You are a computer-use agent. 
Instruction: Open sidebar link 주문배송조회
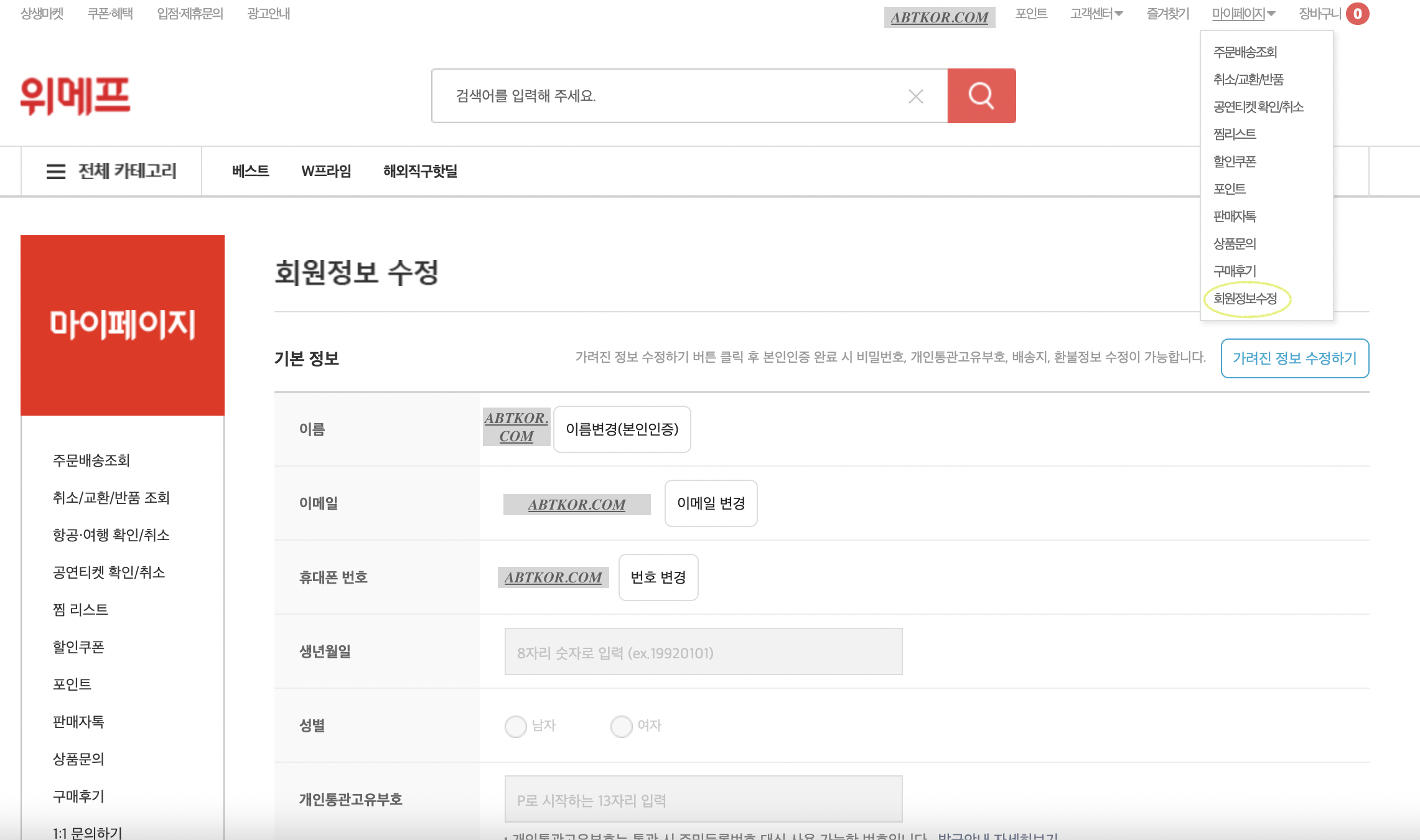coord(91,460)
